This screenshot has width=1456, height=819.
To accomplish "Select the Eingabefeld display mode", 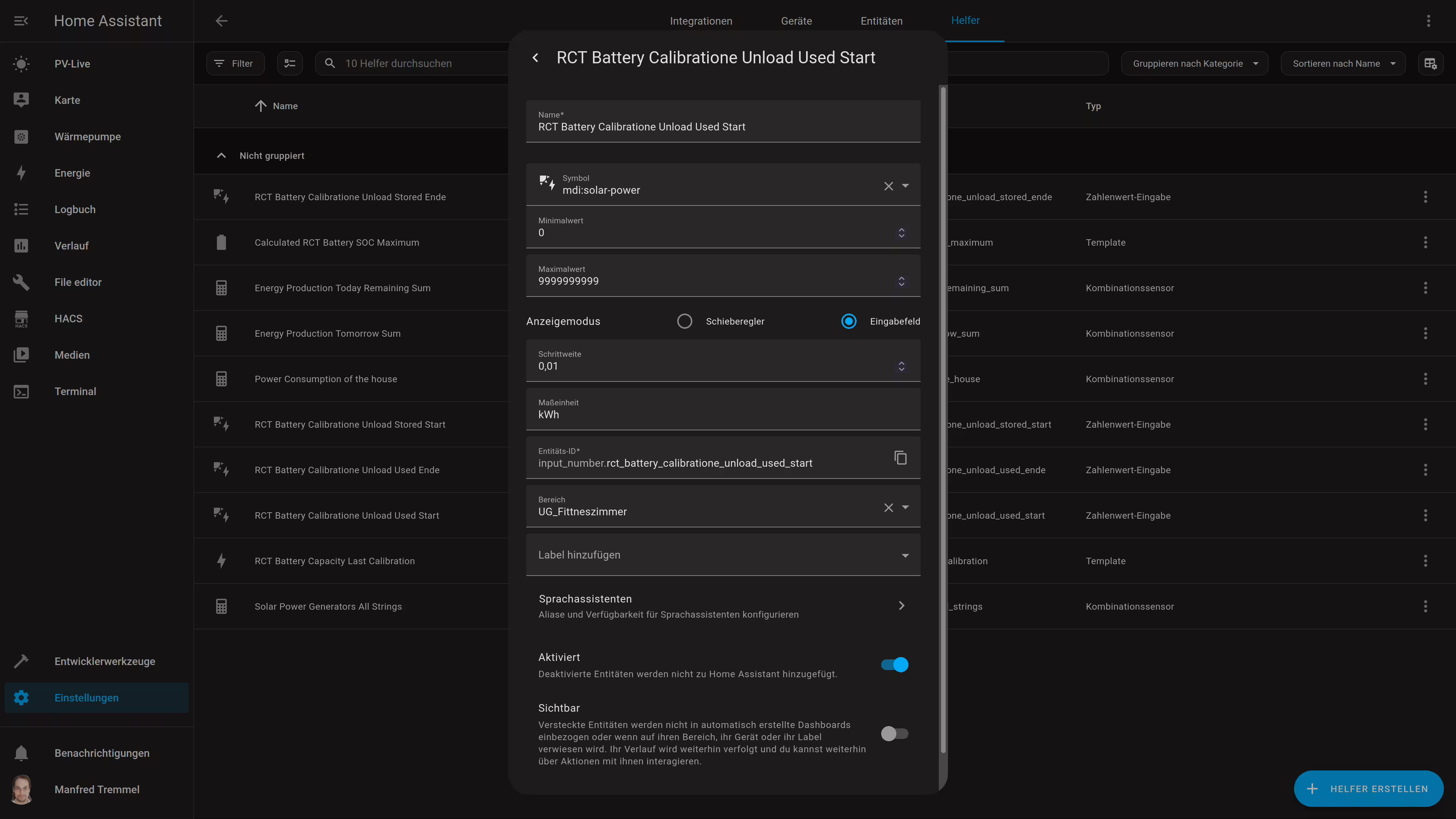I will click(x=849, y=321).
